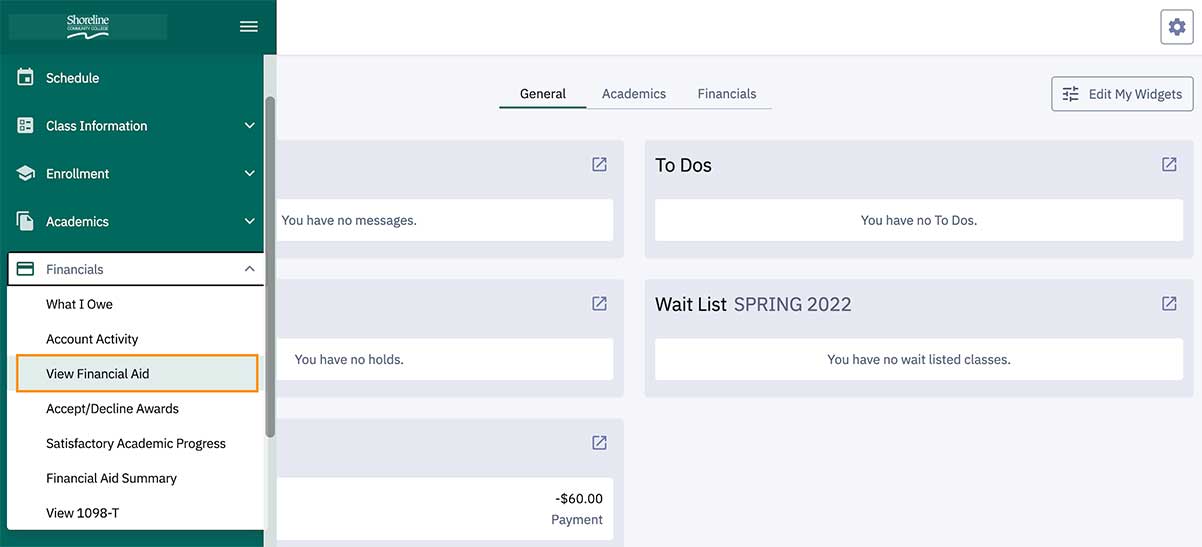Expand the Enrollment menu chevron
1202x547 pixels.
click(x=250, y=173)
